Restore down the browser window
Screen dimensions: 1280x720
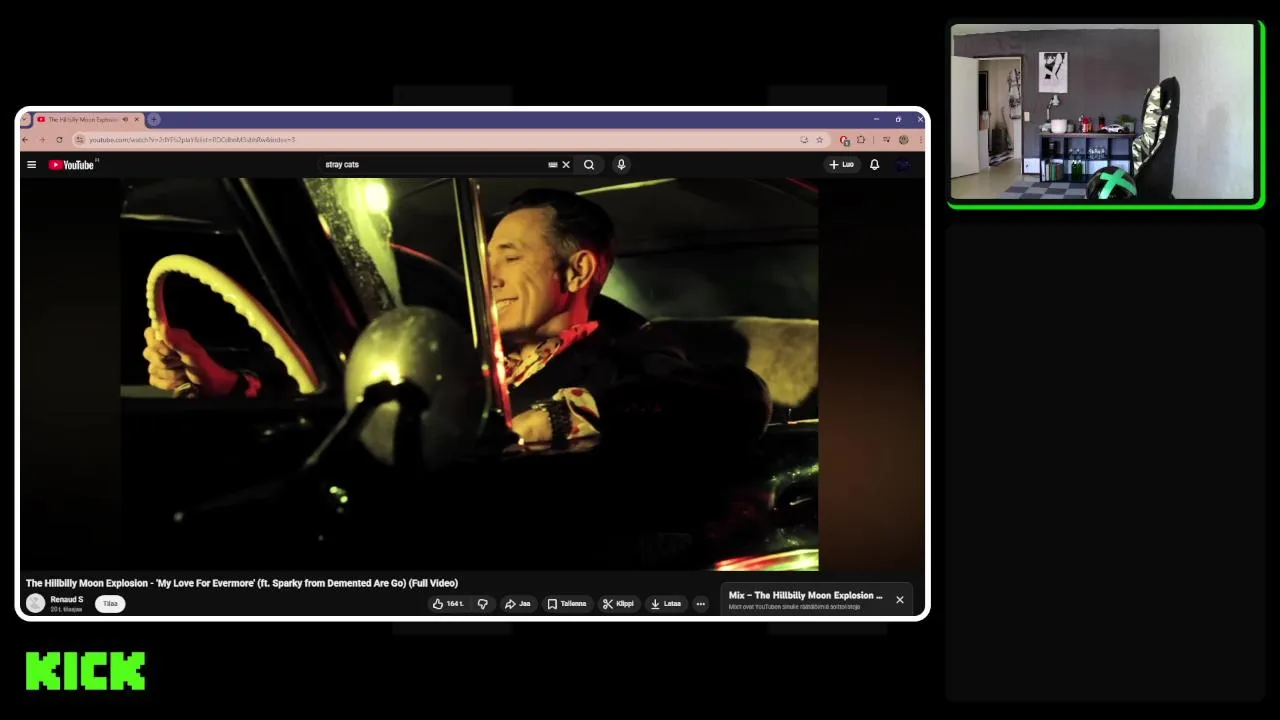click(898, 120)
